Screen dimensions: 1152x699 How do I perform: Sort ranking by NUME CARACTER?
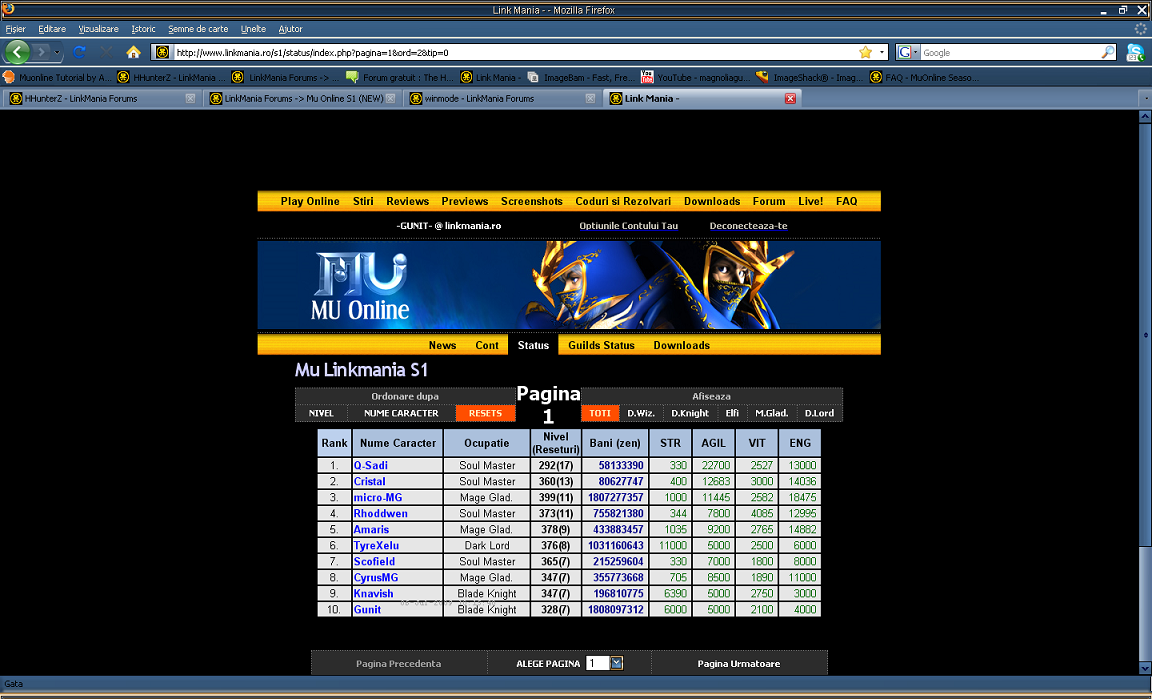click(401, 413)
